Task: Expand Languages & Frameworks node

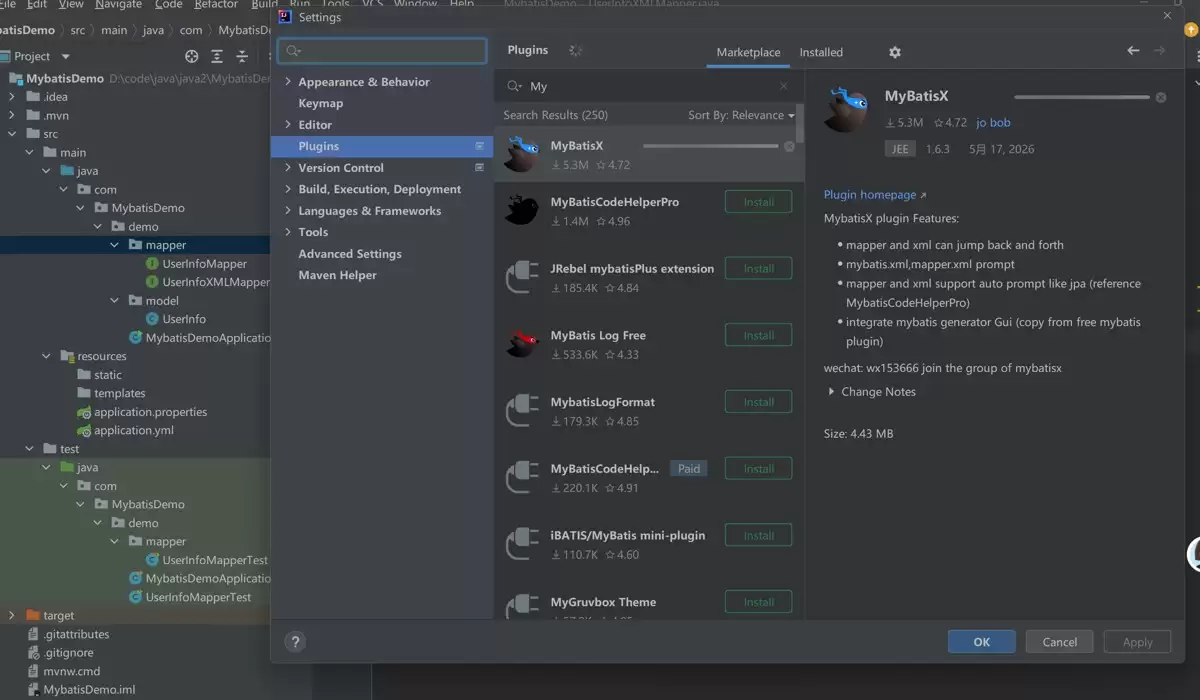Action: (x=288, y=211)
